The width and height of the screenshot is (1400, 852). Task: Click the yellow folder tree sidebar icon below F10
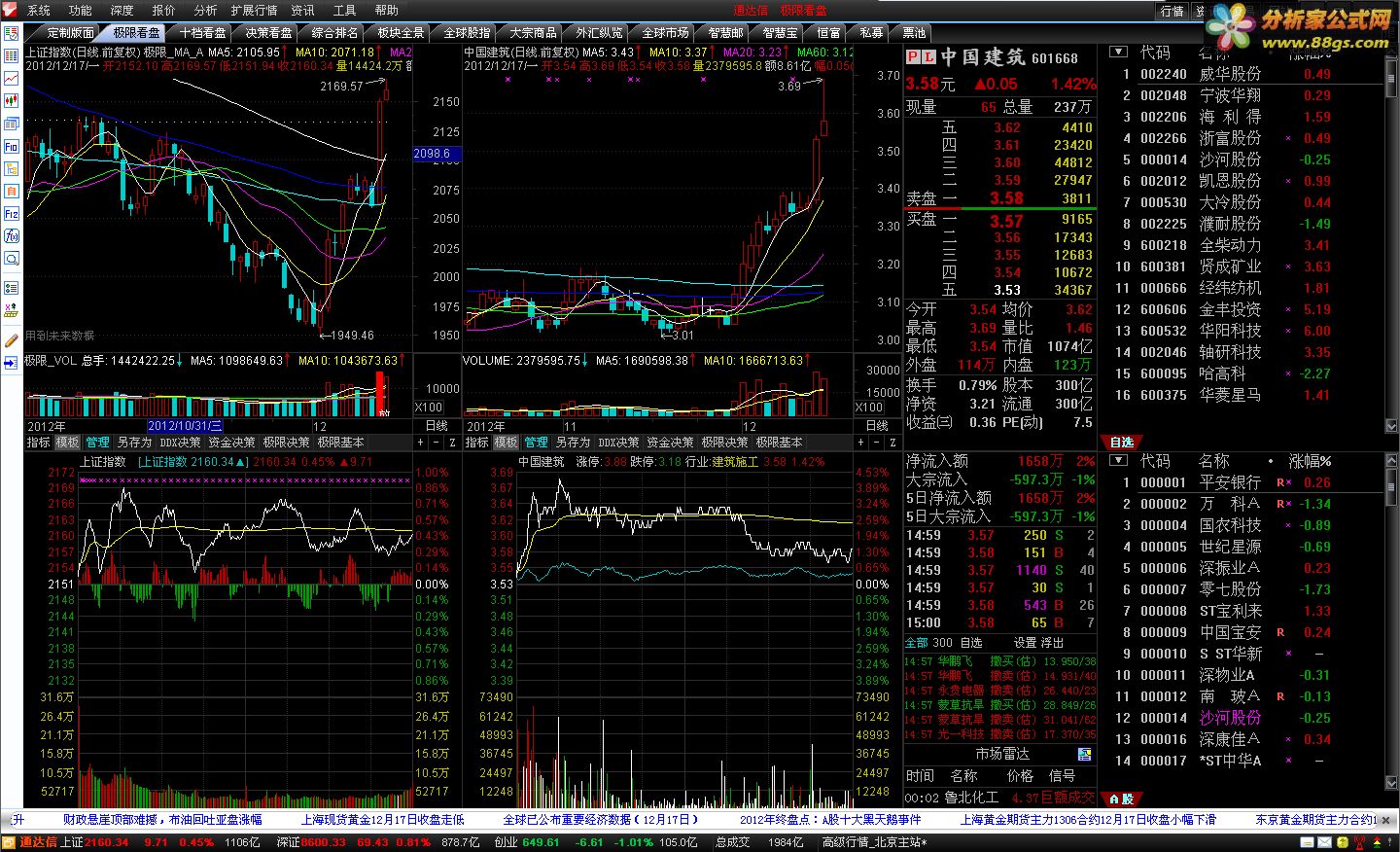pyautogui.click(x=11, y=168)
